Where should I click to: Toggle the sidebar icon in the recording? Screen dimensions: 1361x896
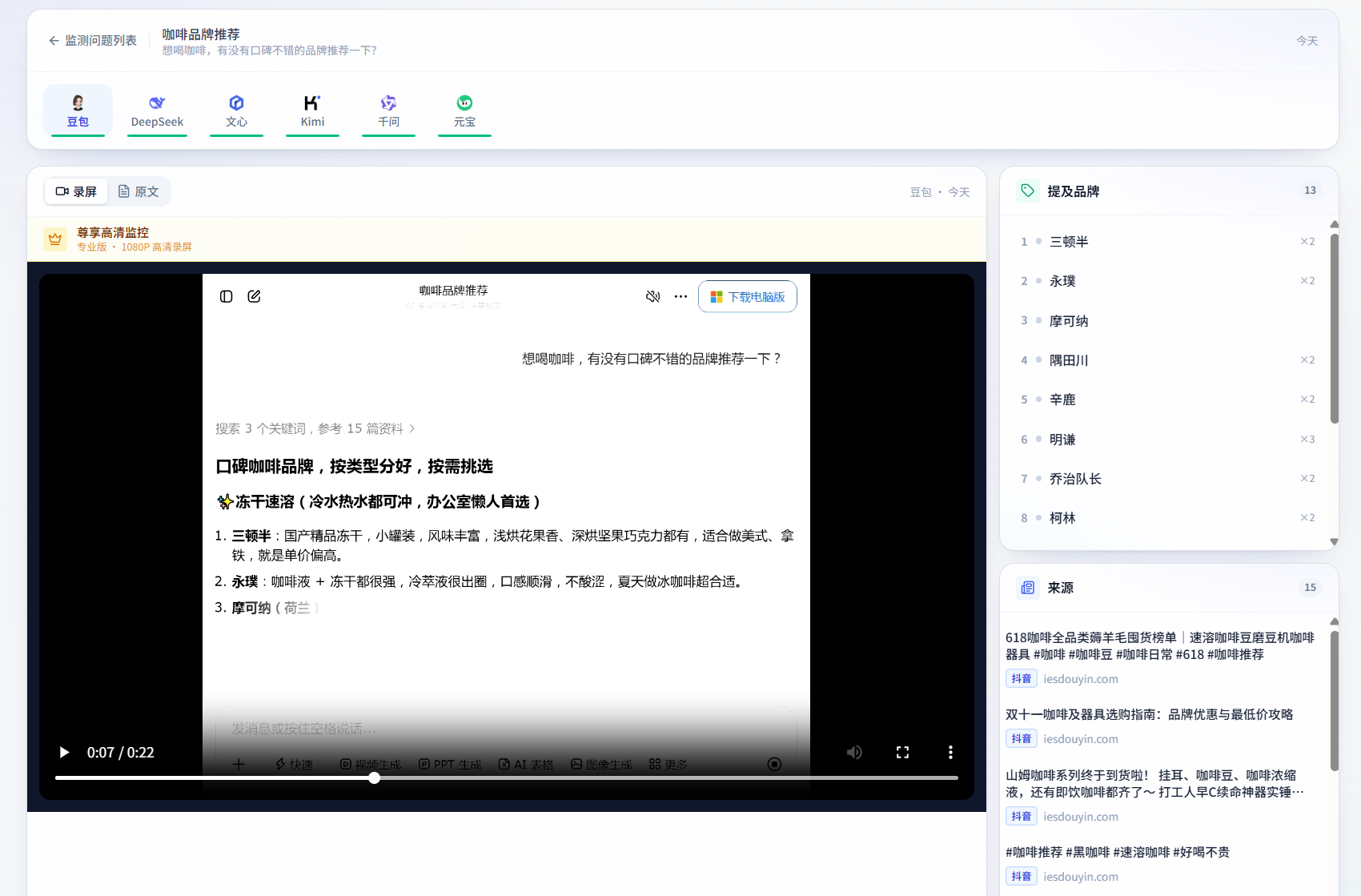click(227, 296)
